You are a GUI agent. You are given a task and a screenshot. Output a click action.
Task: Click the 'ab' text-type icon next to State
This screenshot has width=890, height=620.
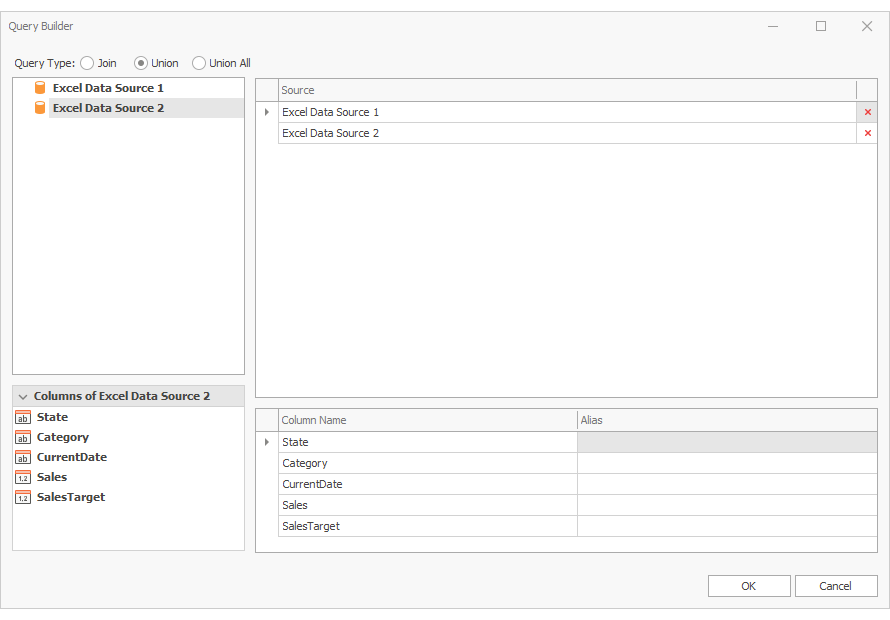[22, 417]
